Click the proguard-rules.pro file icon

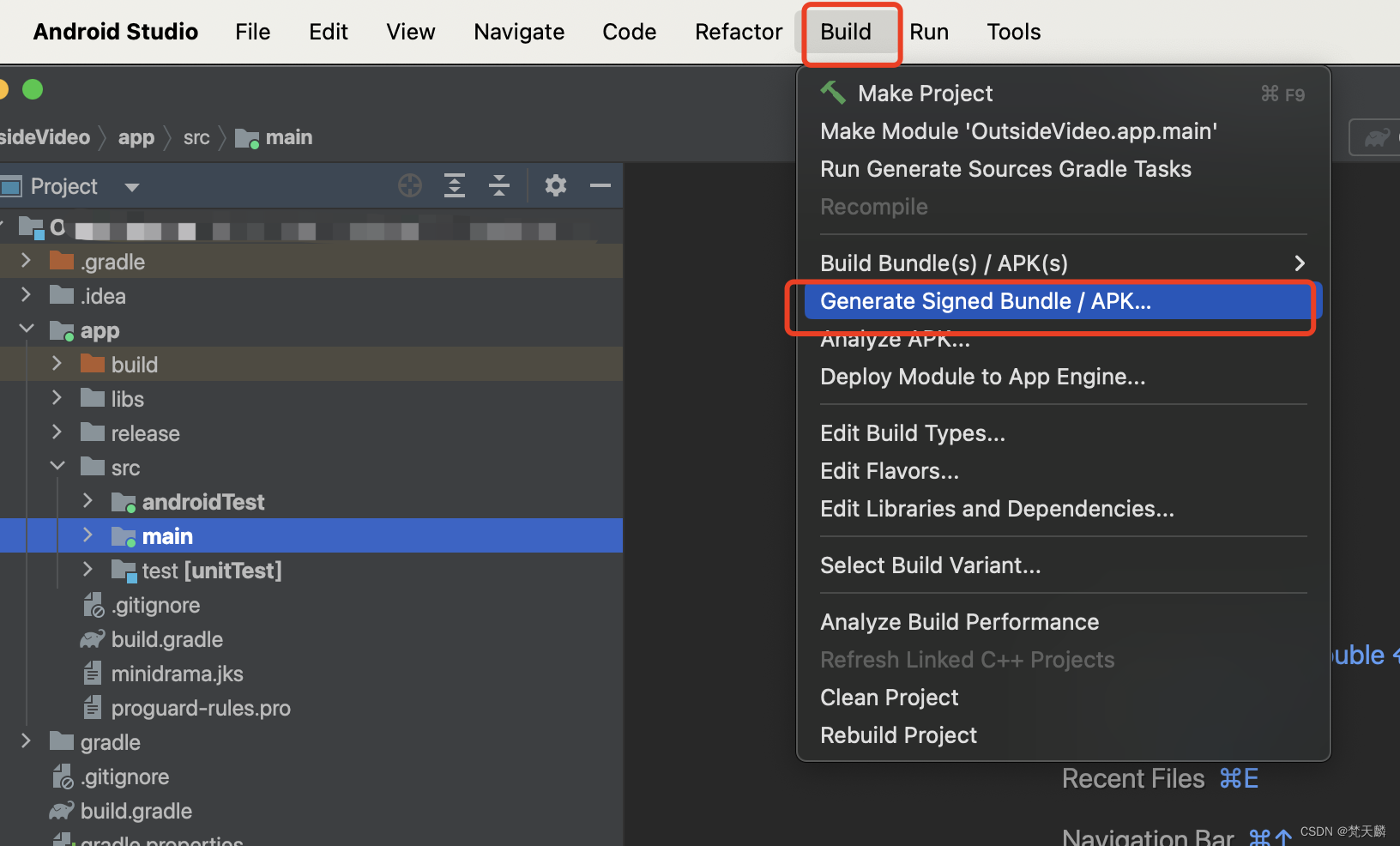click(93, 708)
